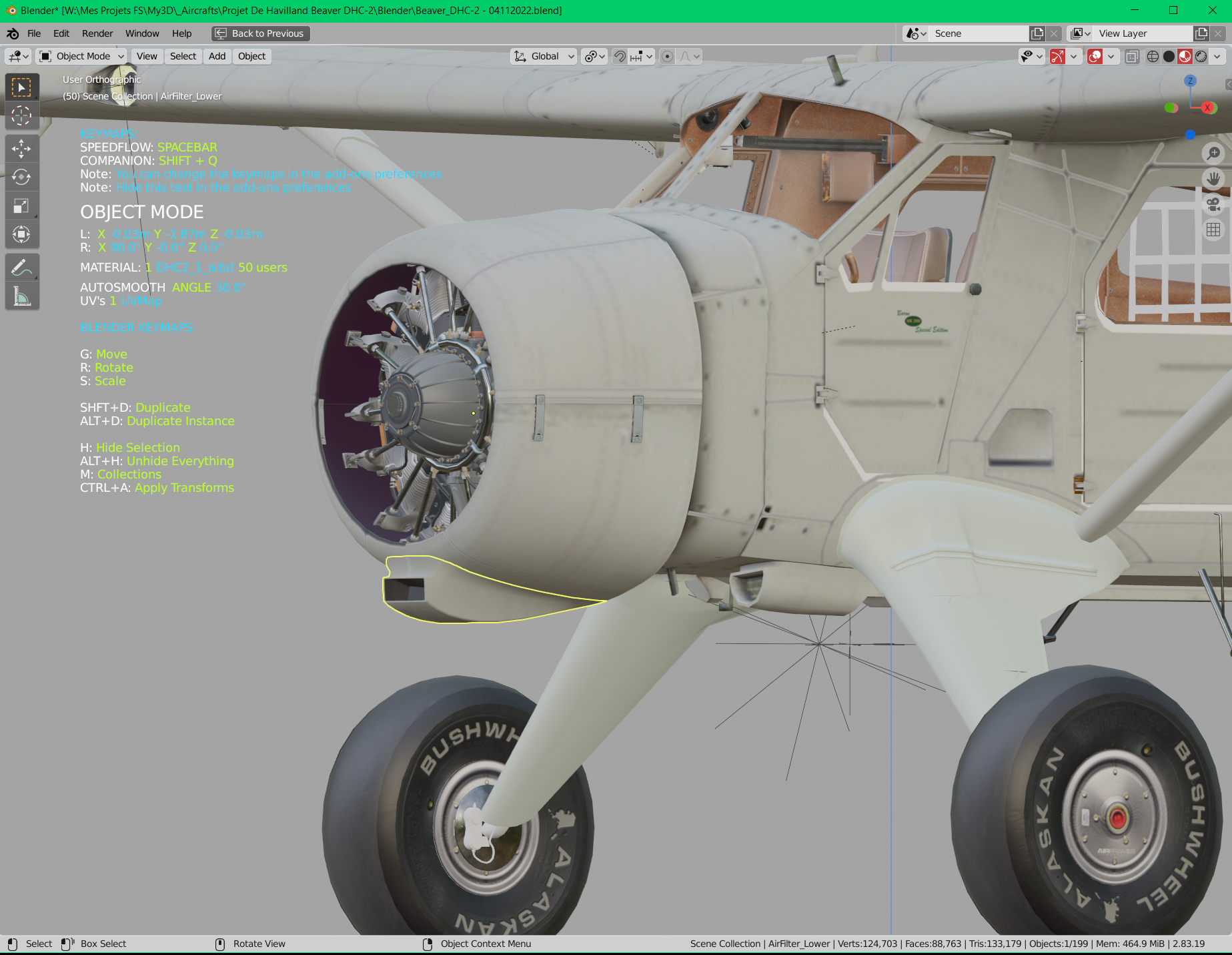Screen dimensions: 1232x955
Task: Select the Move tool in the toolbar
Action: tap(22, 149)
